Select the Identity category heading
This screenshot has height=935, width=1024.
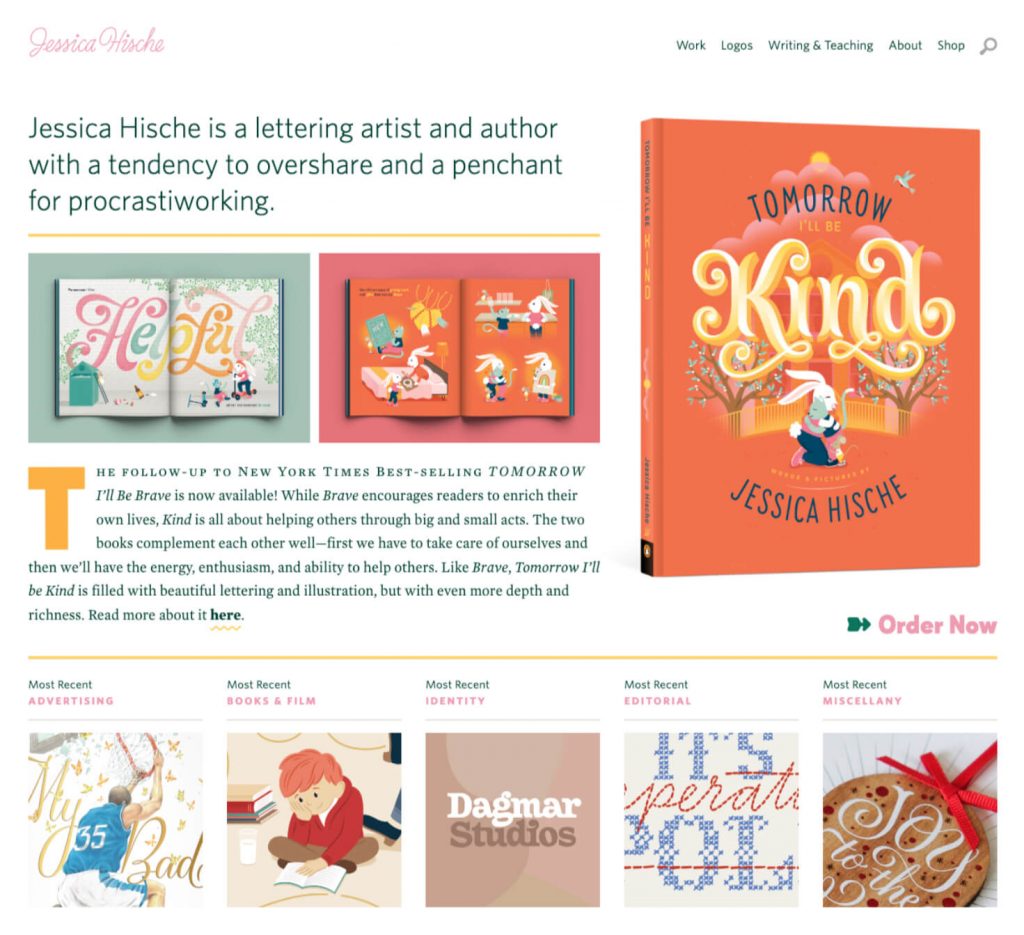(455, 701)
